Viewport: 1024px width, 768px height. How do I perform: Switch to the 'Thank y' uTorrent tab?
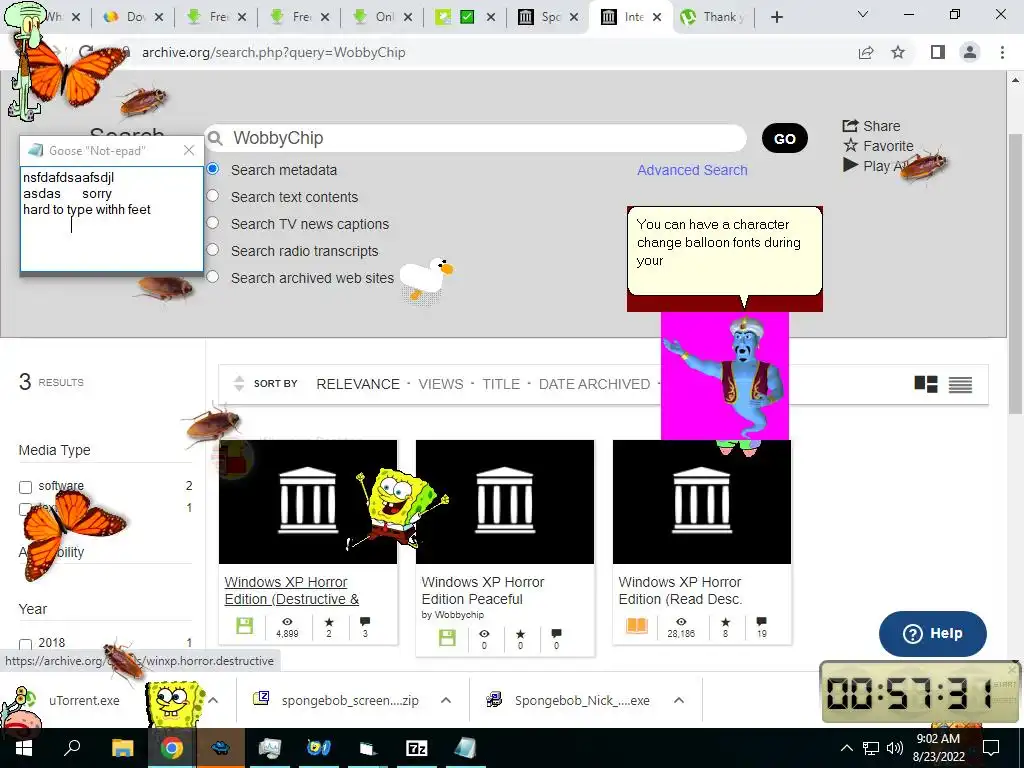(x=713, y=18)
